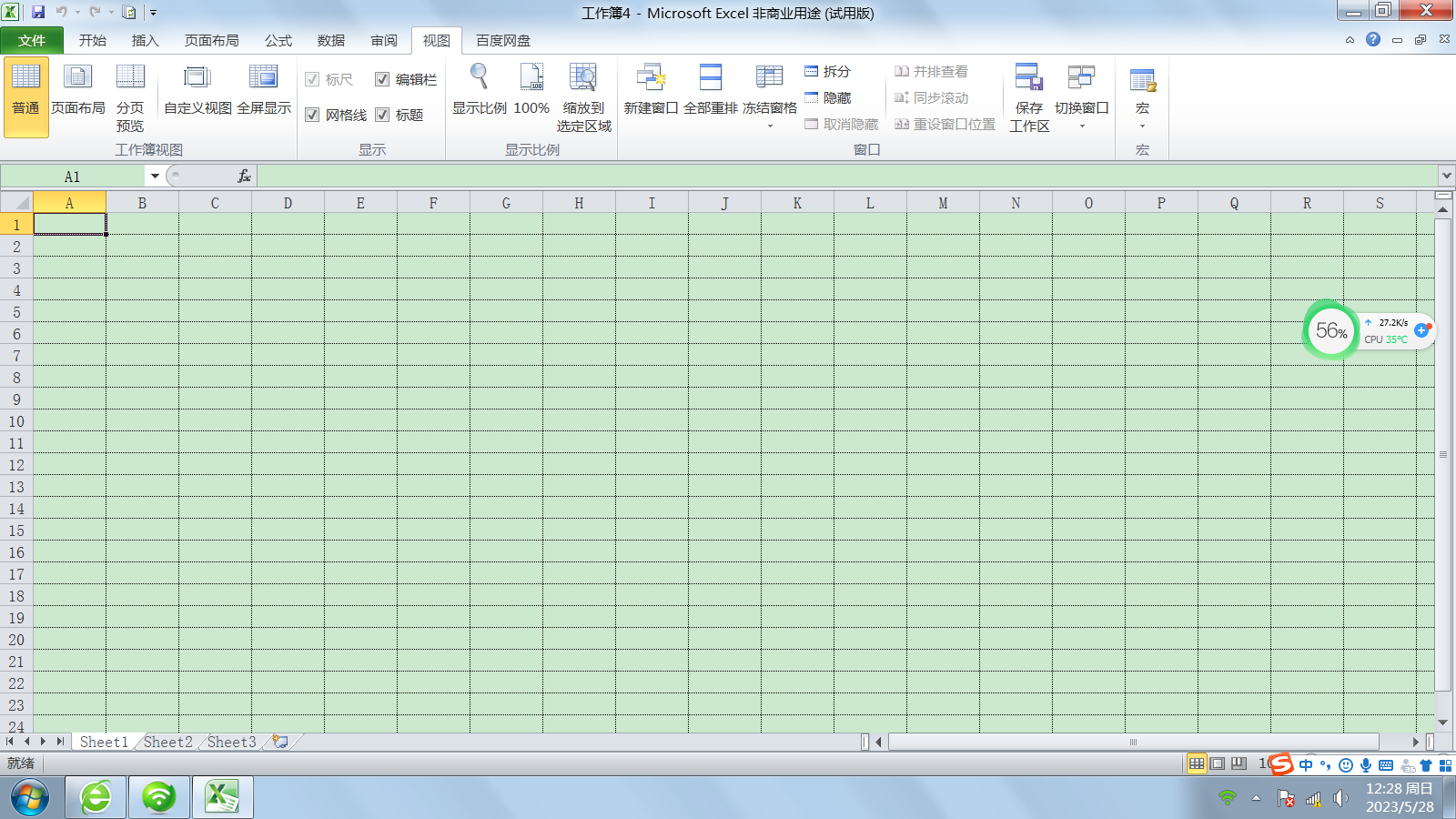Toggle the Gridlines (网格线) checkbox
Image resolution: width=1456 pixels, height=819 pixels.
coord(312,115)
